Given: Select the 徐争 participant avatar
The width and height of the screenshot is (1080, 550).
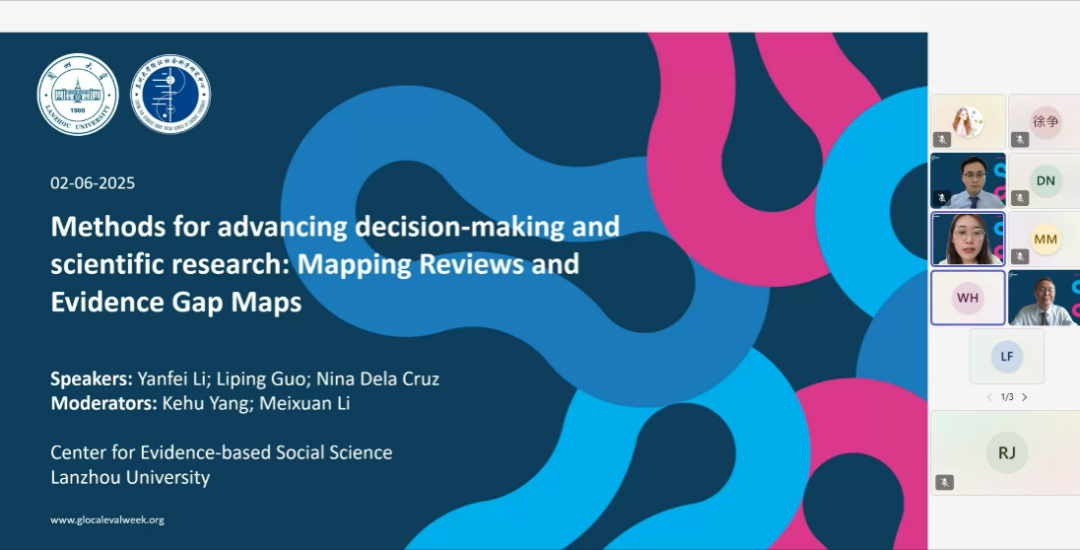Looking at the screenshot, I should coord(1045,121).
